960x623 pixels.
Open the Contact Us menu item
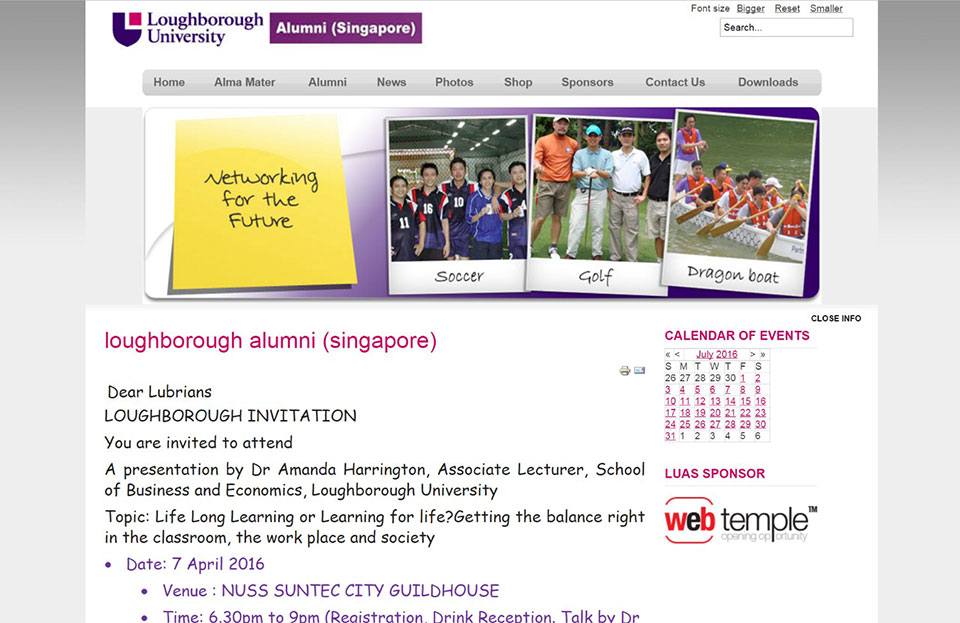coord(675,82)
